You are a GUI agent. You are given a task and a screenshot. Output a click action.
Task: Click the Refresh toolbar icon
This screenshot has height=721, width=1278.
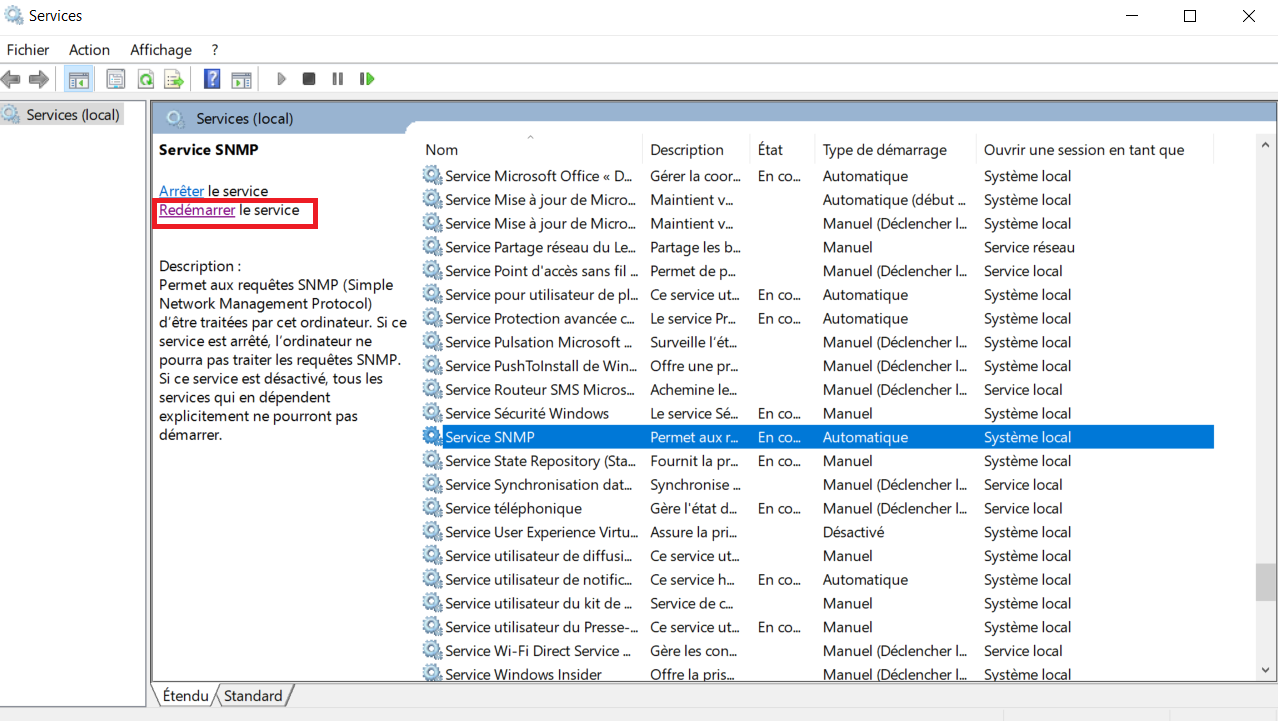(x=145, y=79)
